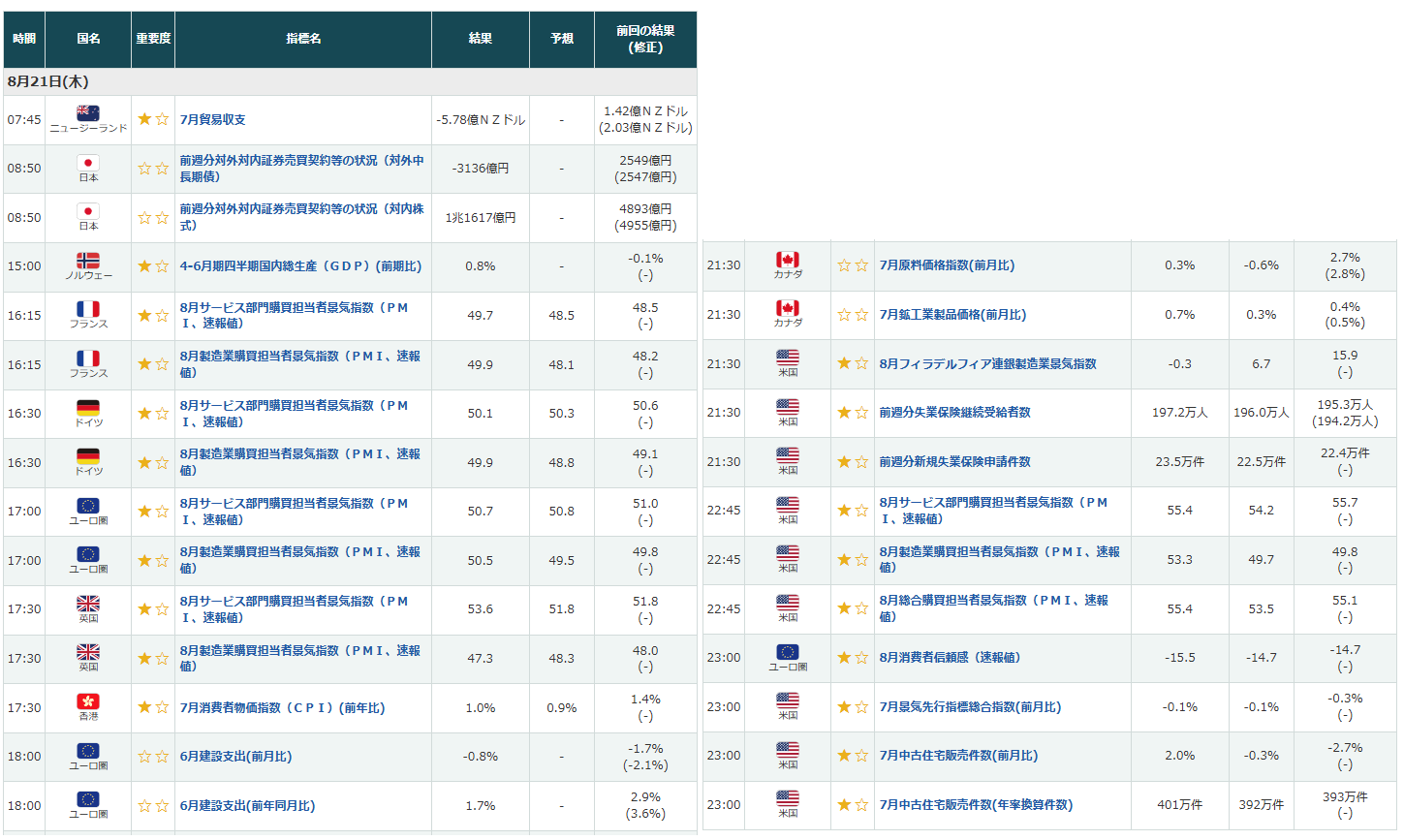The image size is (1404, 840).
Task: Open the 7月中古住宅販売件数(前月比) link
Action: pyautogui.click(x=958, y=755)
